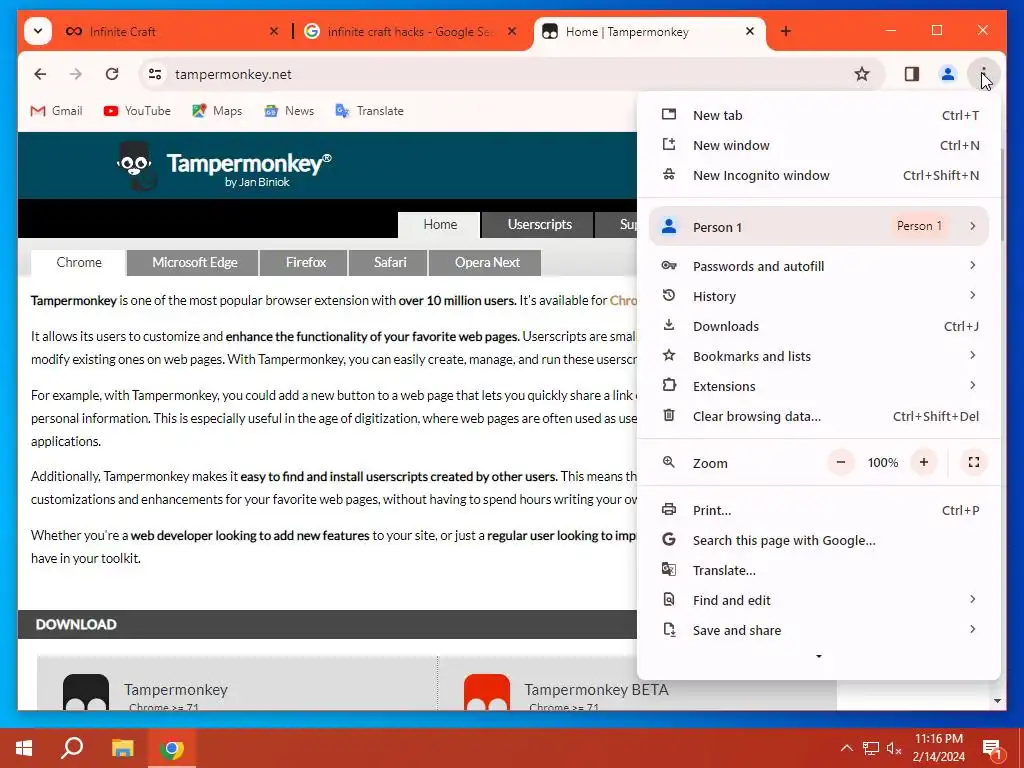This screenshot has width=1024, height=768.
Task: Reload the Tampermonkey page
Action: 112,74
